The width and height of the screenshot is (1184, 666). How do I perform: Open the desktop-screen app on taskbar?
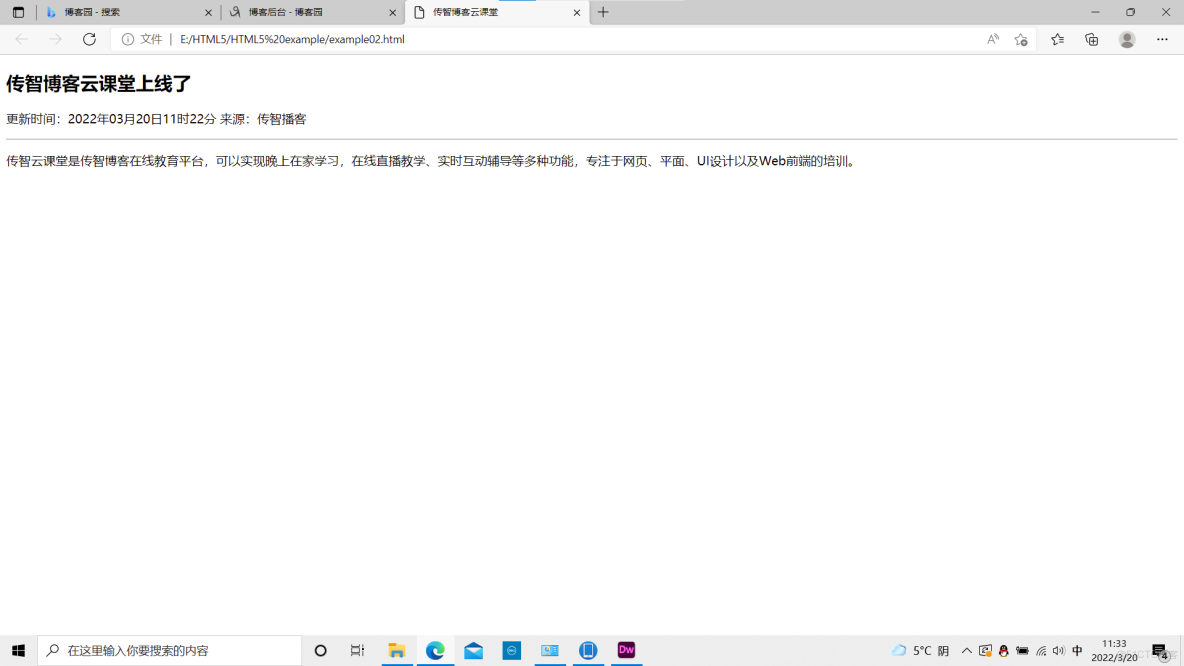(550, 650)
